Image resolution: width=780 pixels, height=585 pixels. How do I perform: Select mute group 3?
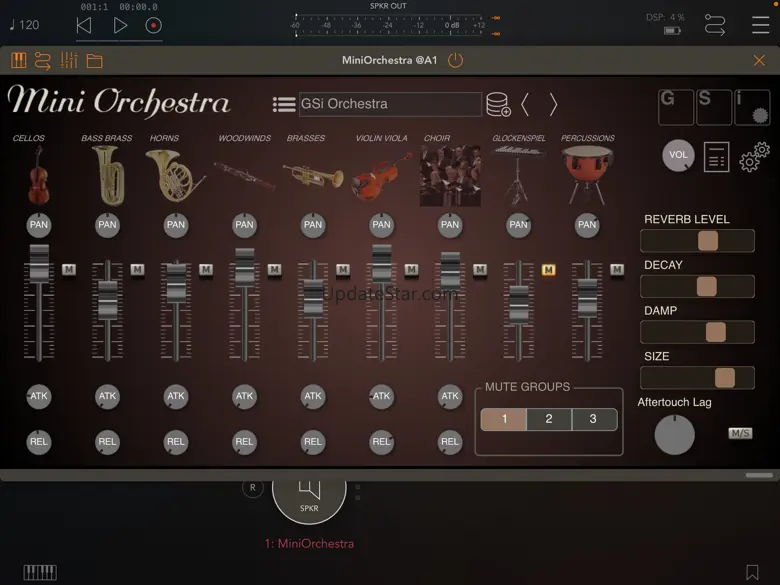(x=594, y=419)
